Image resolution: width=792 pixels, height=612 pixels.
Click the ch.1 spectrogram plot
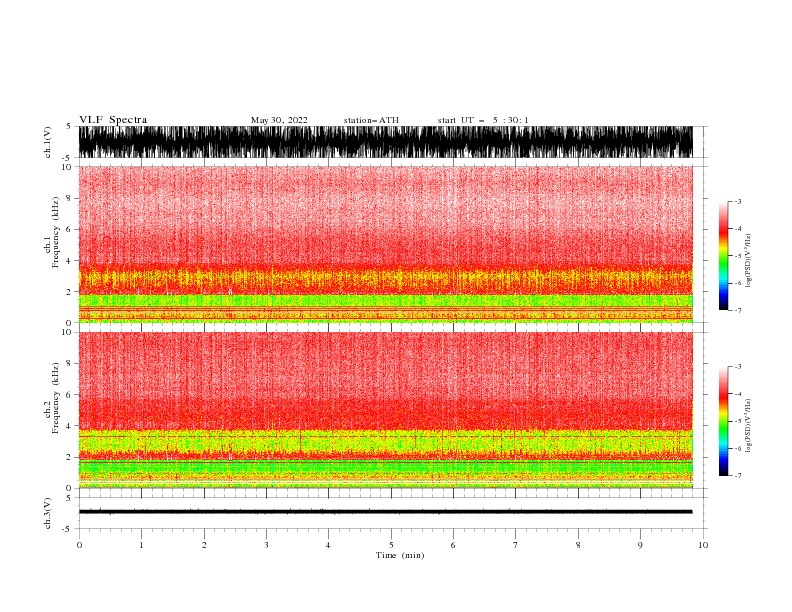pos(385,244)
